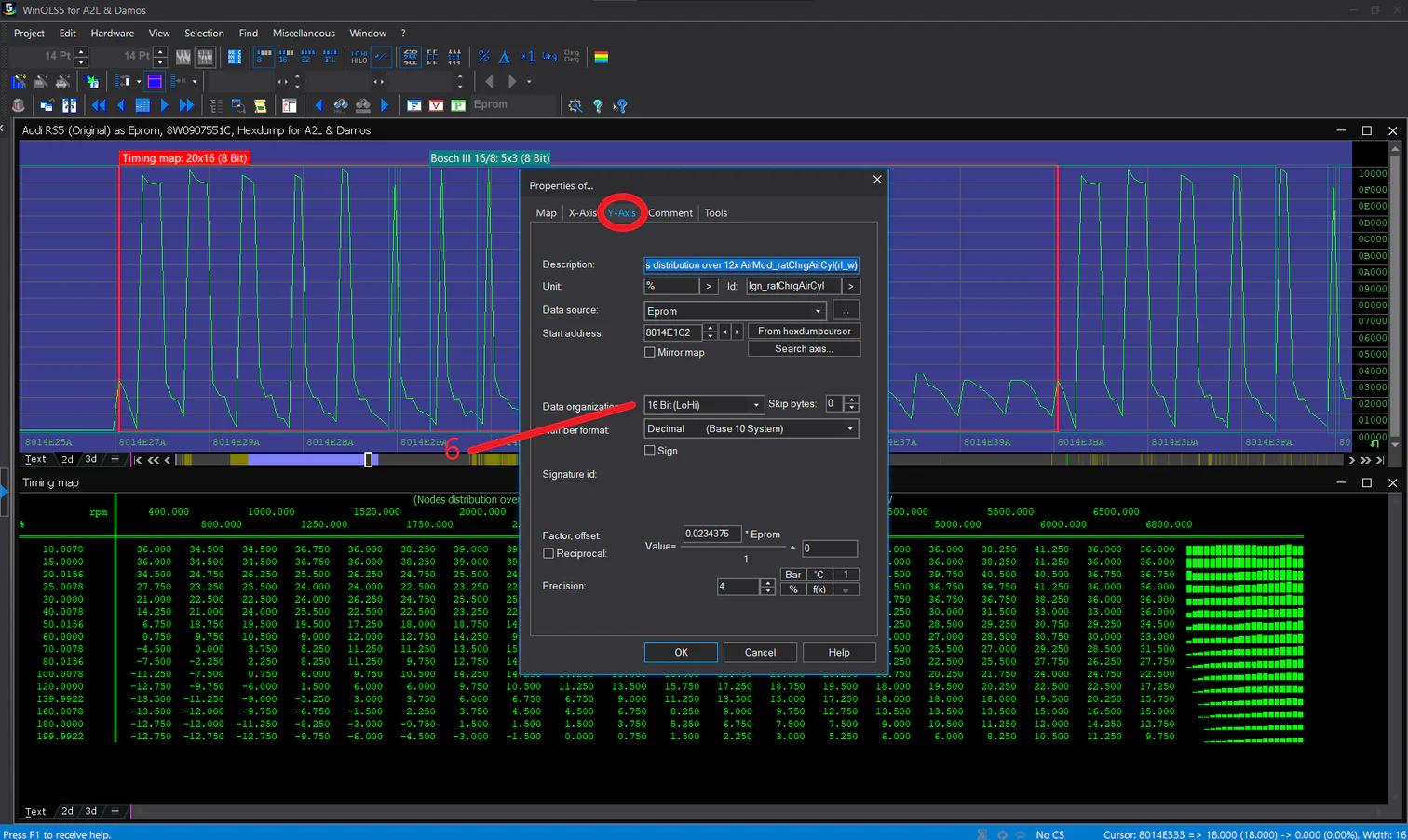Open the Project menu
This screenshot has height=840, width=1408.
(29, 33)
